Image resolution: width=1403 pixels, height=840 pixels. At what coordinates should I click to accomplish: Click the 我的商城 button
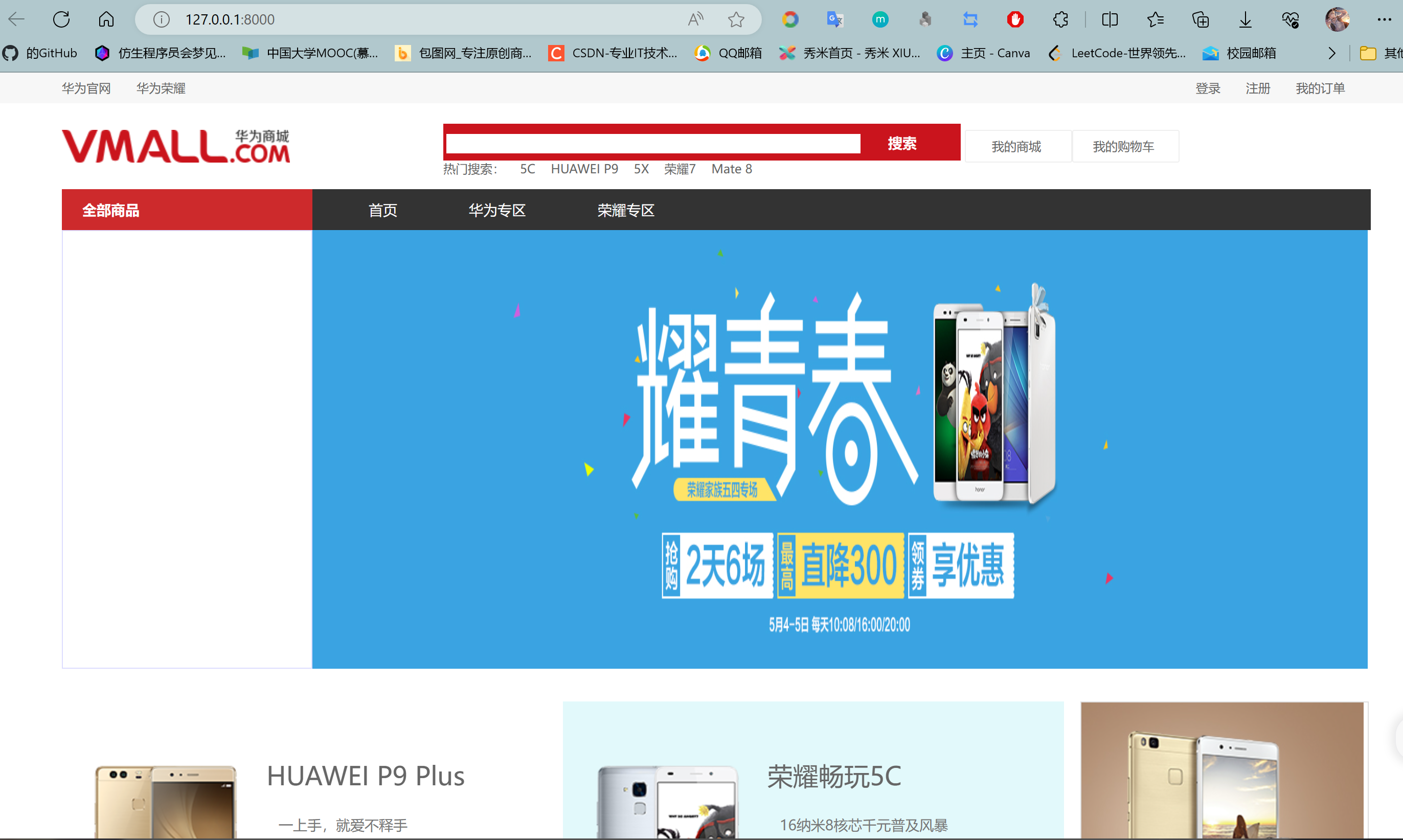click(x=1017, y=147)
